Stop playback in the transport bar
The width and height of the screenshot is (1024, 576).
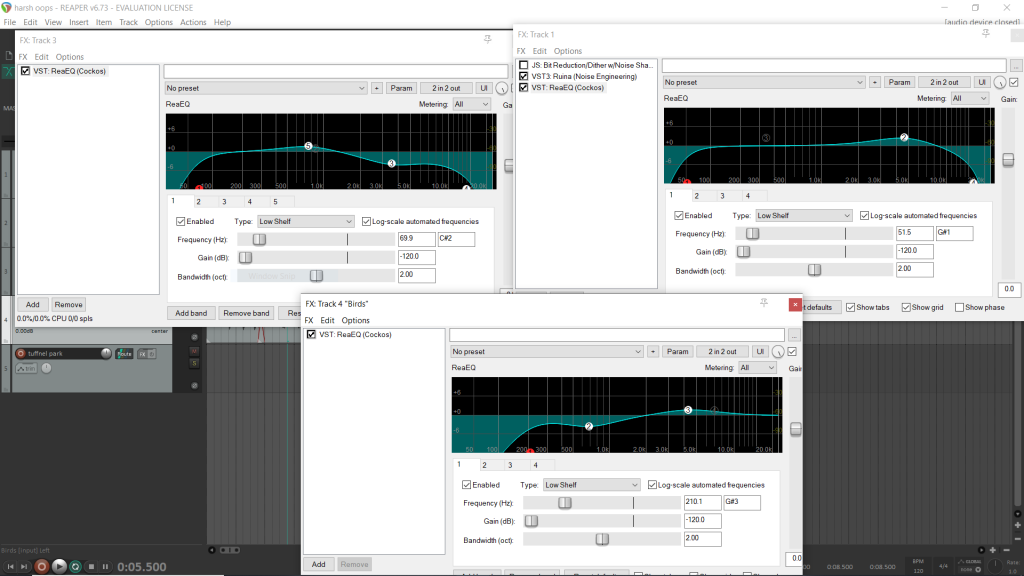91,566
